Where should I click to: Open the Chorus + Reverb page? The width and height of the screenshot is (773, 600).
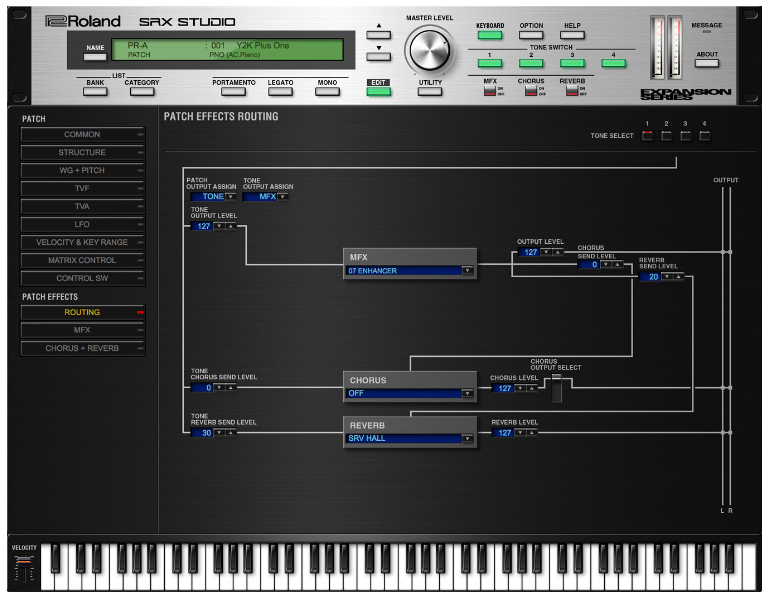point(82,348)
